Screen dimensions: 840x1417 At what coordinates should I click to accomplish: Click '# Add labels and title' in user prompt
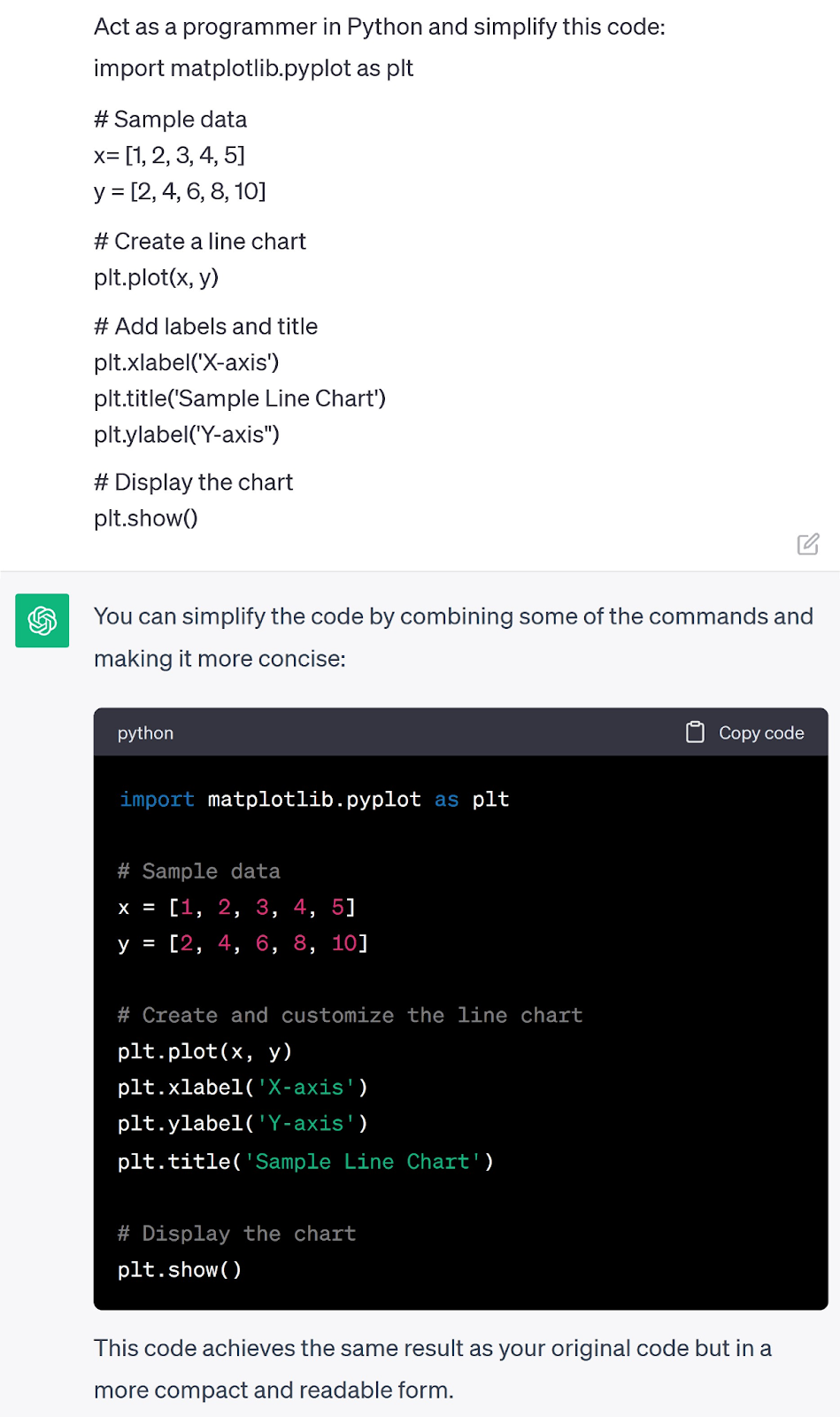[205, 327]
